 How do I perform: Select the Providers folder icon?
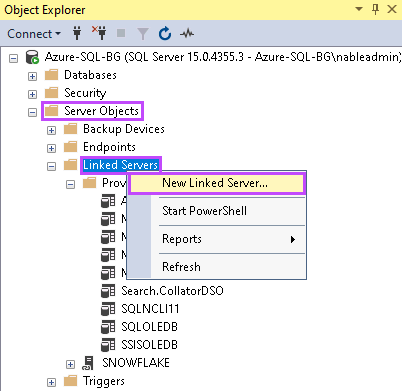pyautogui.click(x=89, y=183)
